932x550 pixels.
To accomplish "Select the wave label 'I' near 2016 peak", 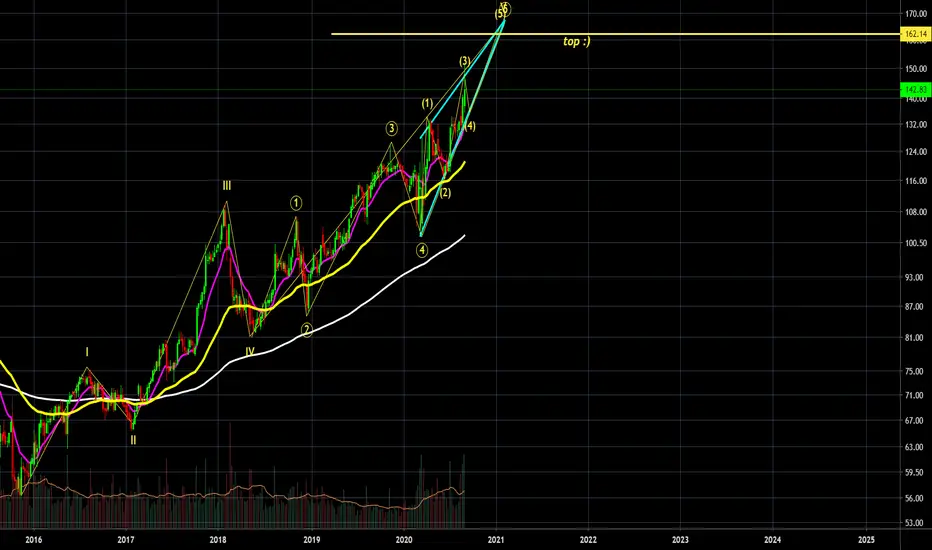I will coord(87,353).
